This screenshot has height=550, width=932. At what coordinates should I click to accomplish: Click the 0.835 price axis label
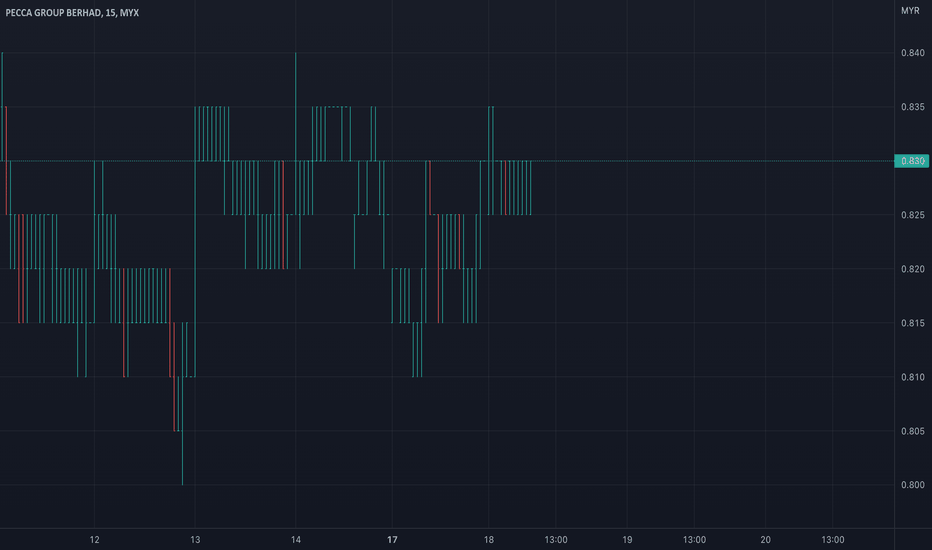pyautogui.click(x=912, y=107)
